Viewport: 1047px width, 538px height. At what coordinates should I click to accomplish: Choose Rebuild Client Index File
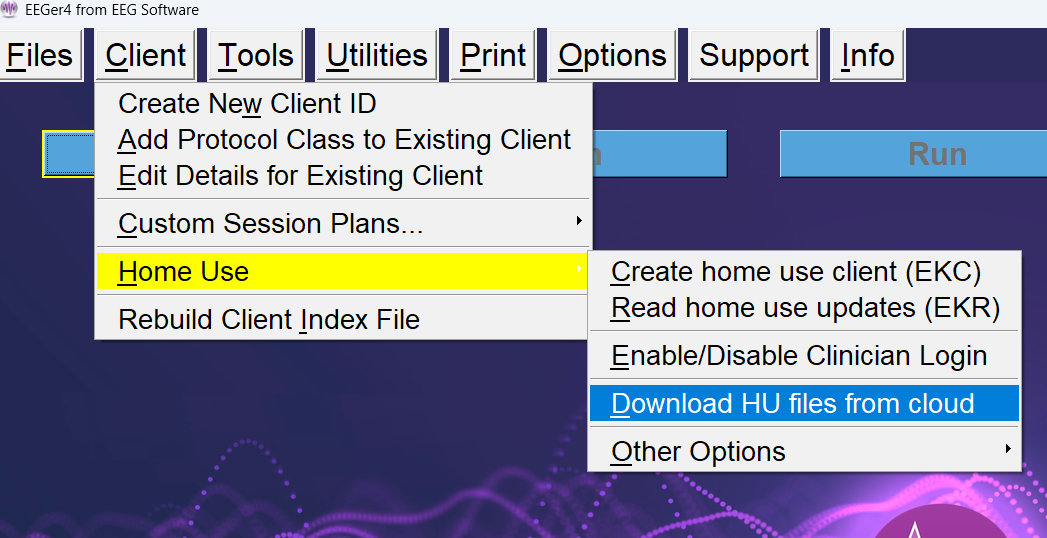point(343,319)
